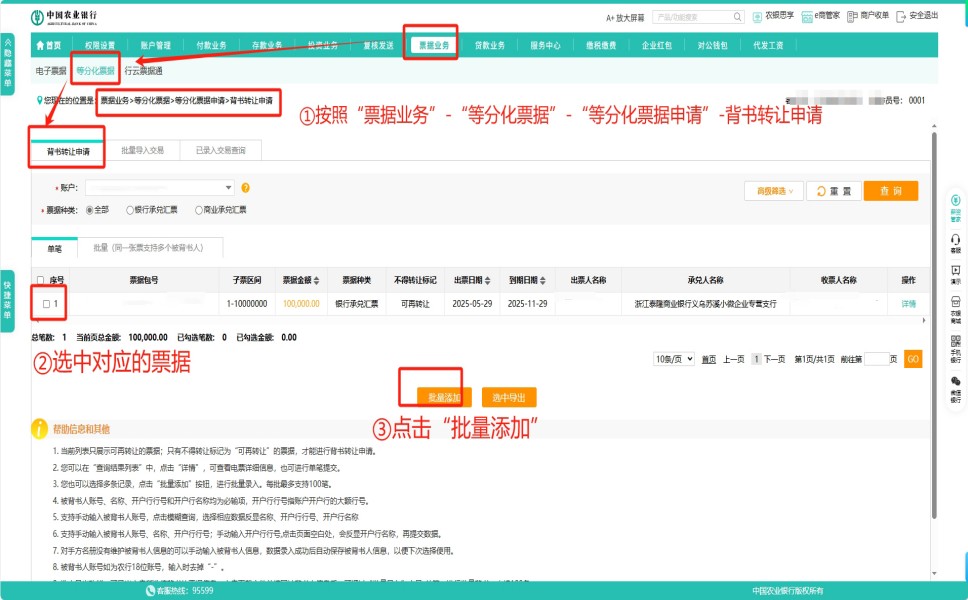Click the orange help question mark icon
This screenshot has height=600, width=968.
(246, 188)
